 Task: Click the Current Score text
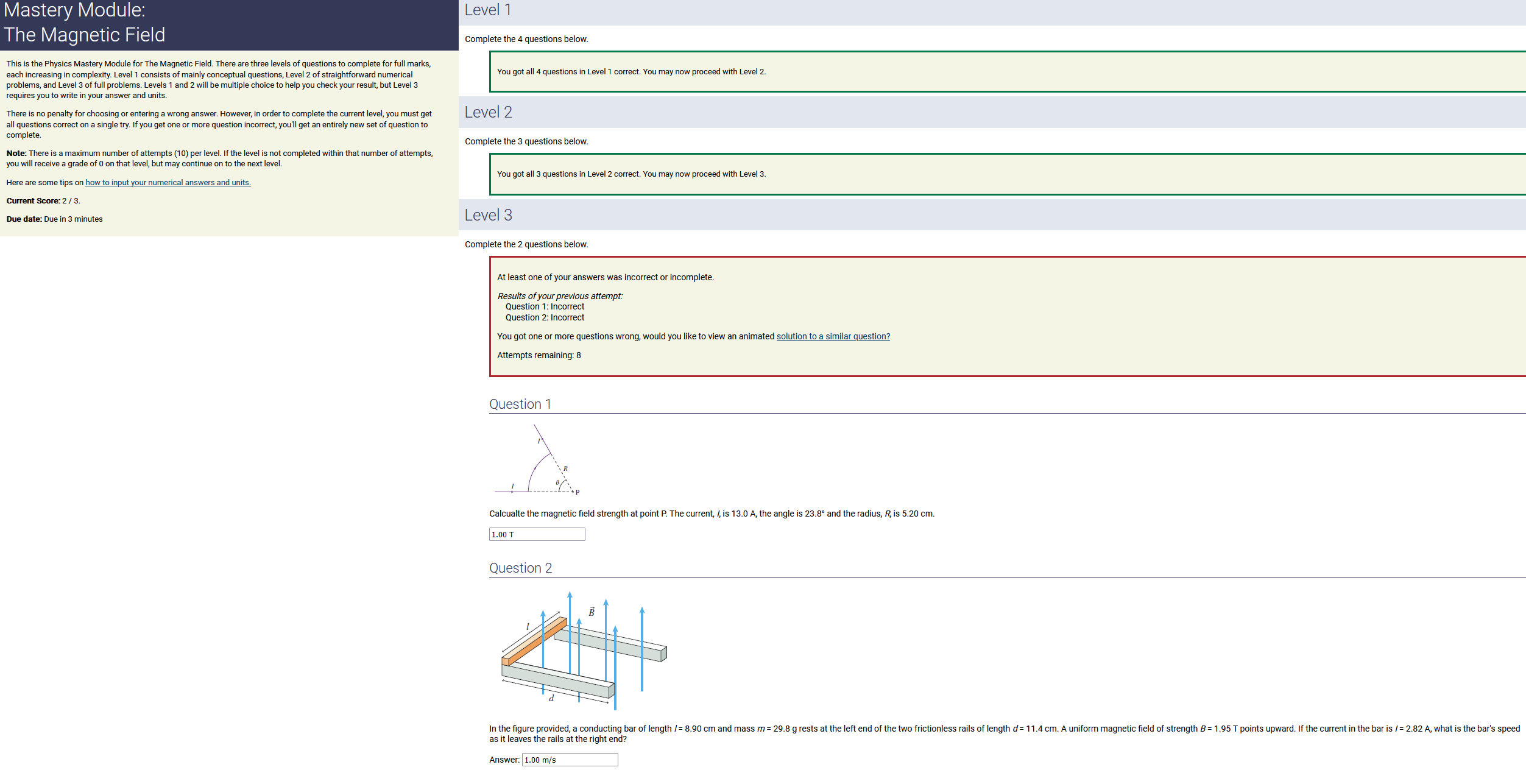pyautogui.click(x=43, y=201)
